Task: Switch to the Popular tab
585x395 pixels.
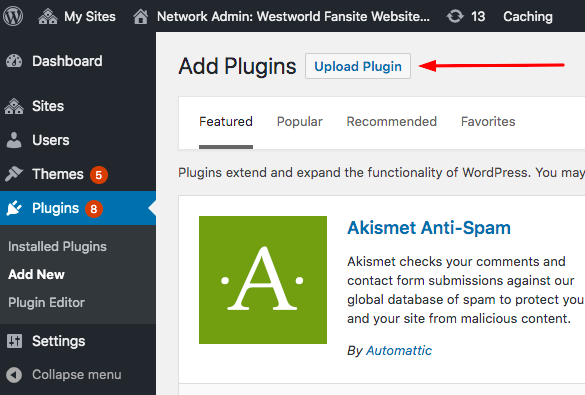Action: [300, 122]
